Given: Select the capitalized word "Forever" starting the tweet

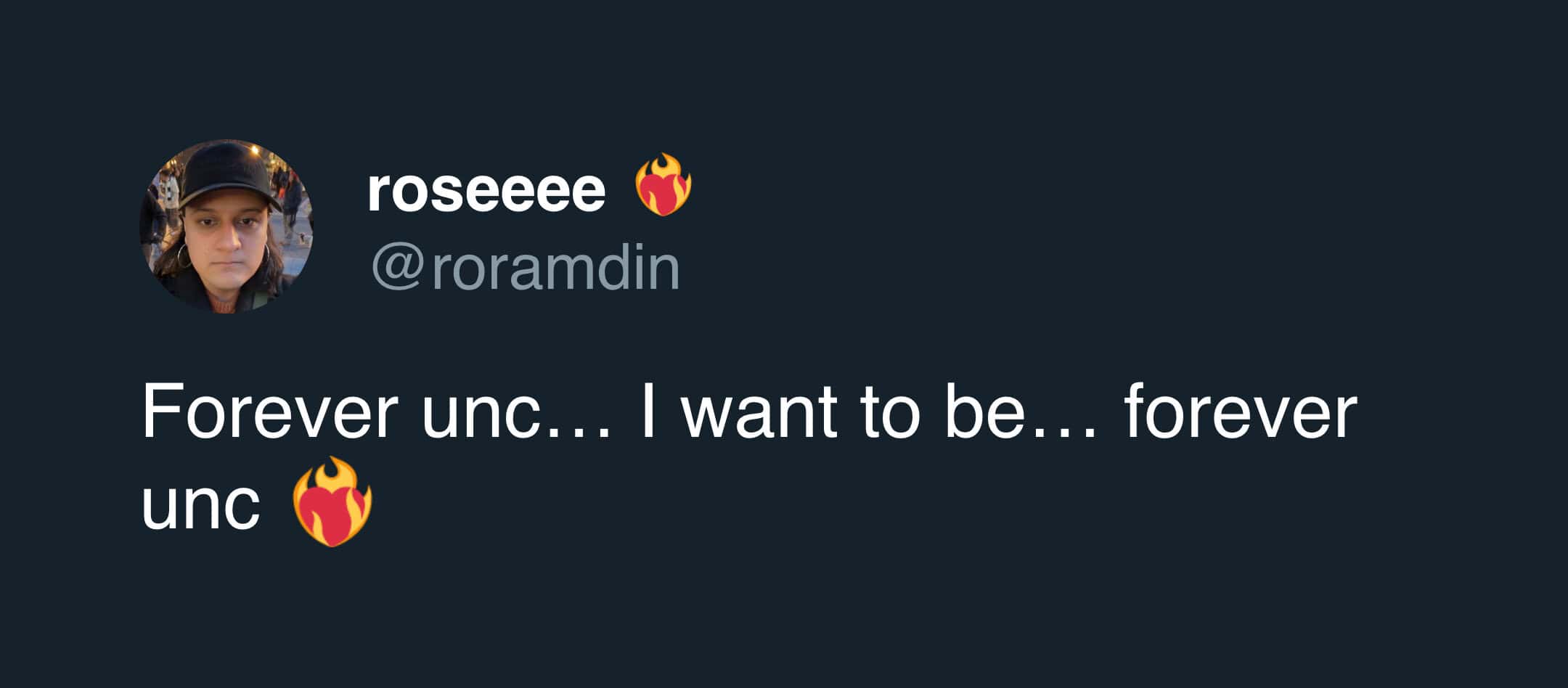Looking at the screenshot, I should (269, 412).
